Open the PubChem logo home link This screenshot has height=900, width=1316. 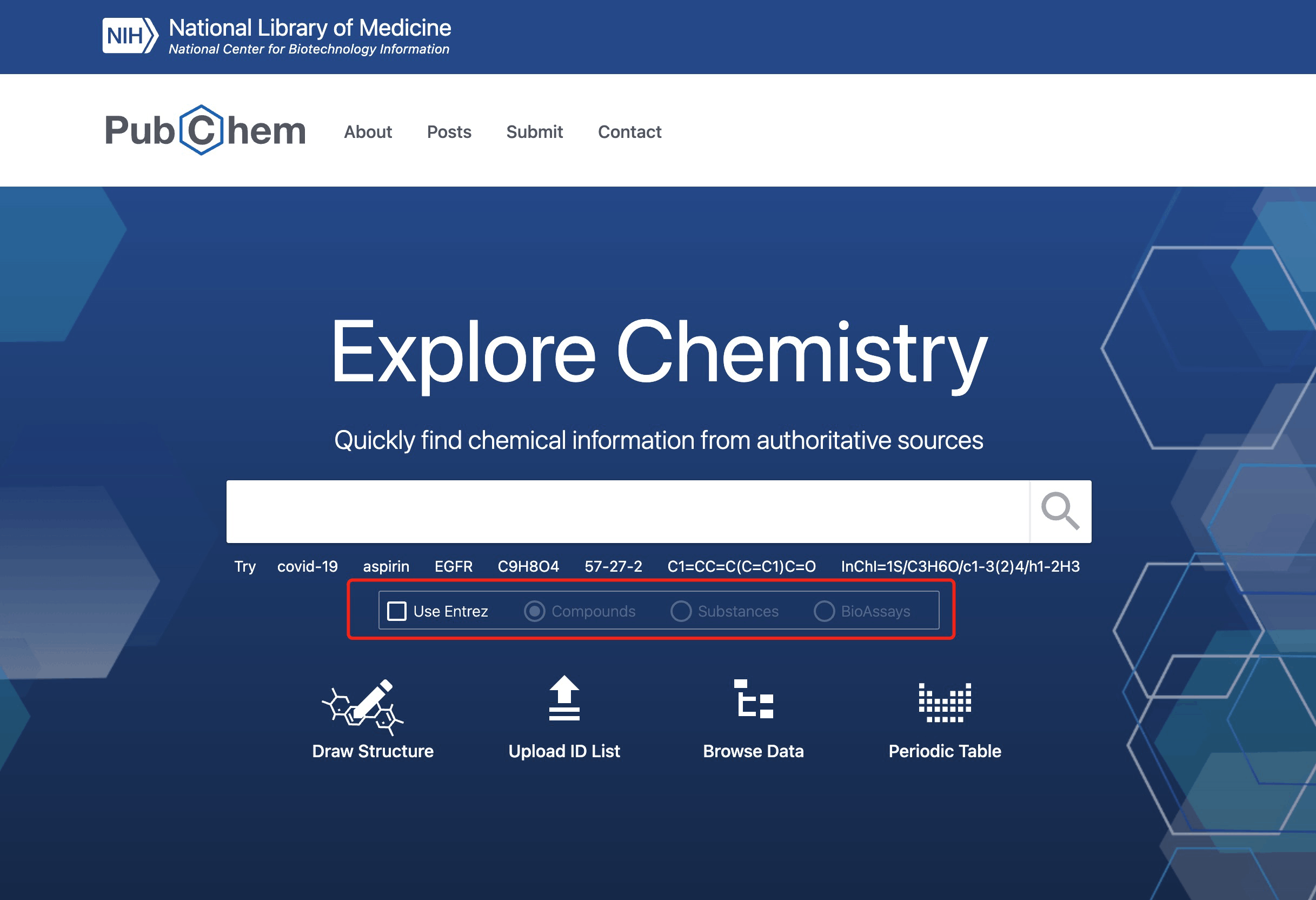[205, 130]
